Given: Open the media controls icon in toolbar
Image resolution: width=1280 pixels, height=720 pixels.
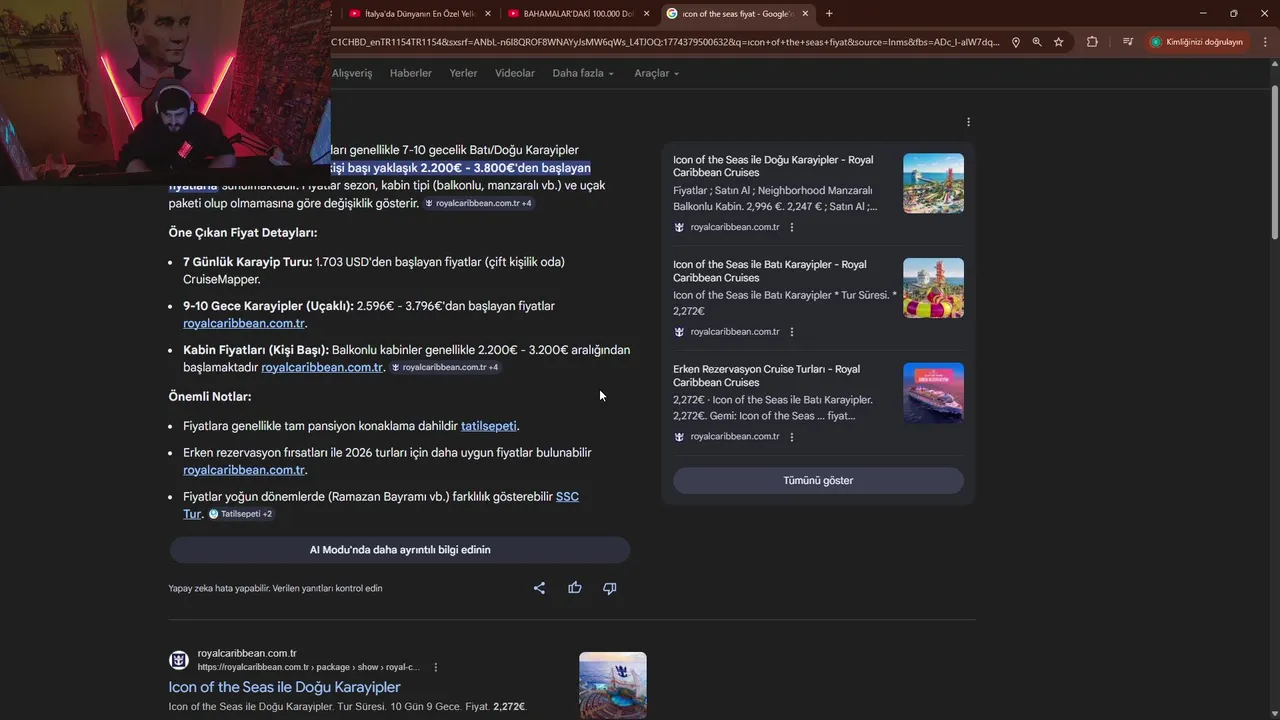Looking at the screenshot, I should pos(1128,42).
